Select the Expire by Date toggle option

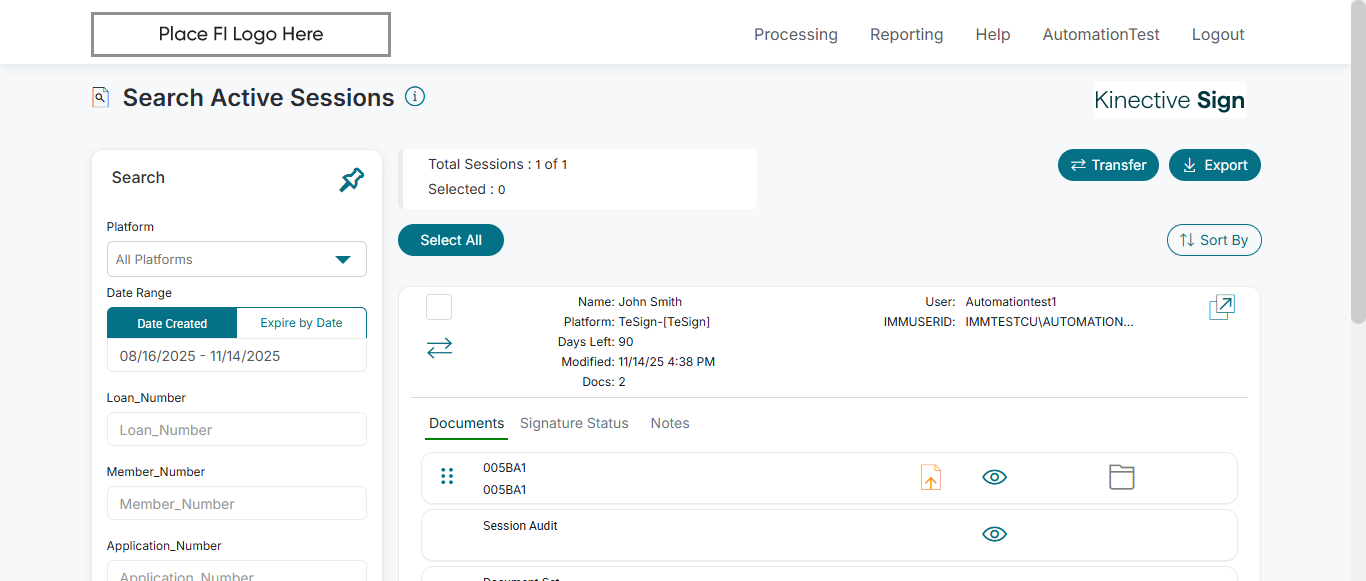[x=301, y=323]
